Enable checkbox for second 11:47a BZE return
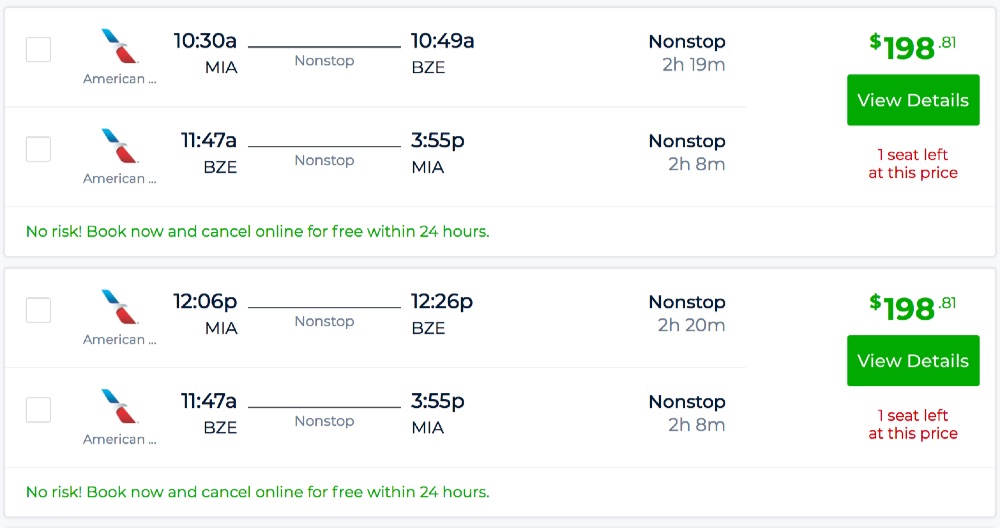The height and width of the screenshot is (528, 1000). click(38, 409)
